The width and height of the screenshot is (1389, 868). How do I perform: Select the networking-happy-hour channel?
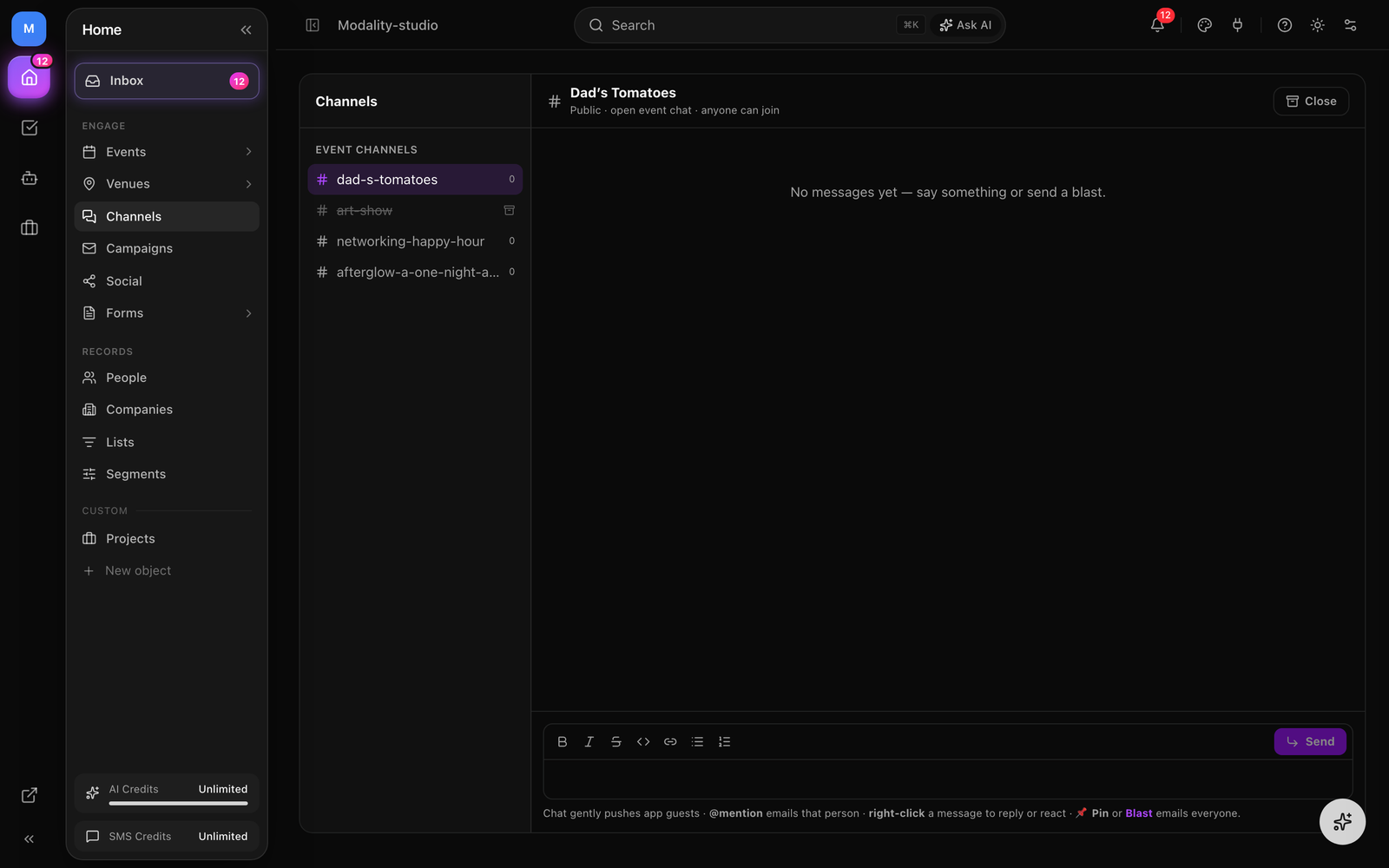(x=415, y=241)
